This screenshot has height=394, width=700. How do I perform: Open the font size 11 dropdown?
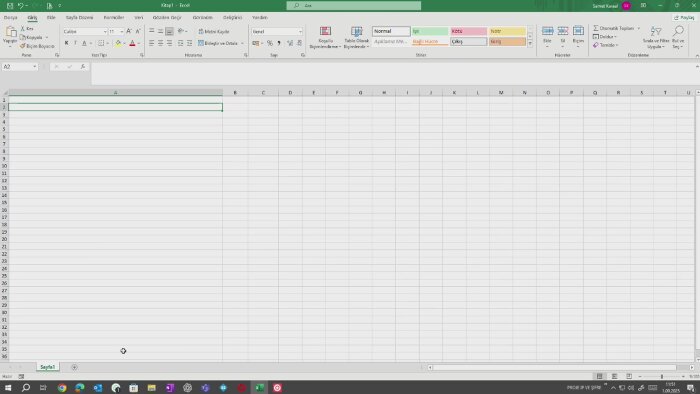[x=121, y=32]
